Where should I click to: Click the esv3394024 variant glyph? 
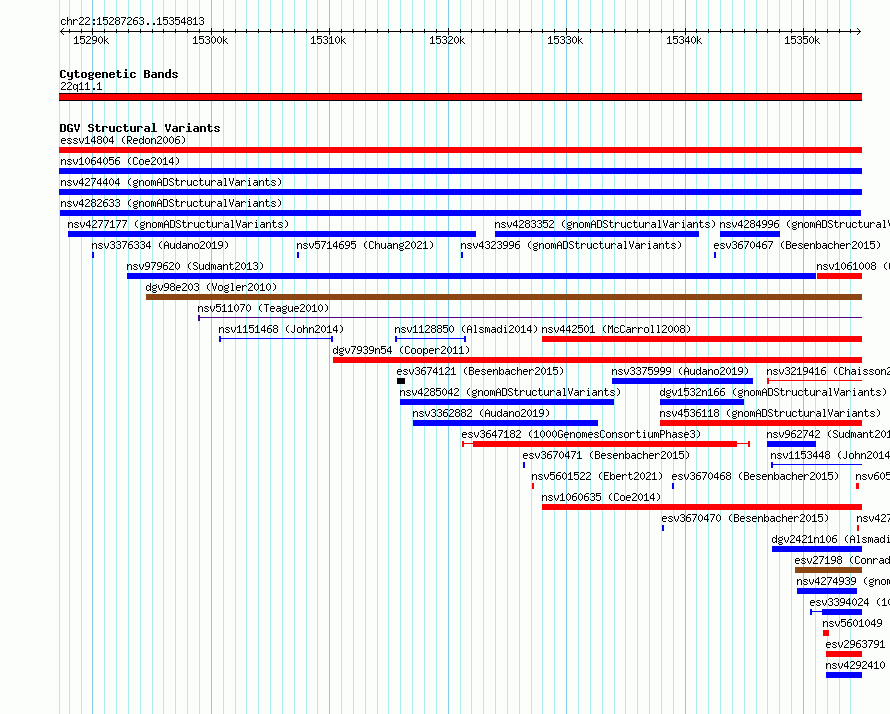coord(836,612)
